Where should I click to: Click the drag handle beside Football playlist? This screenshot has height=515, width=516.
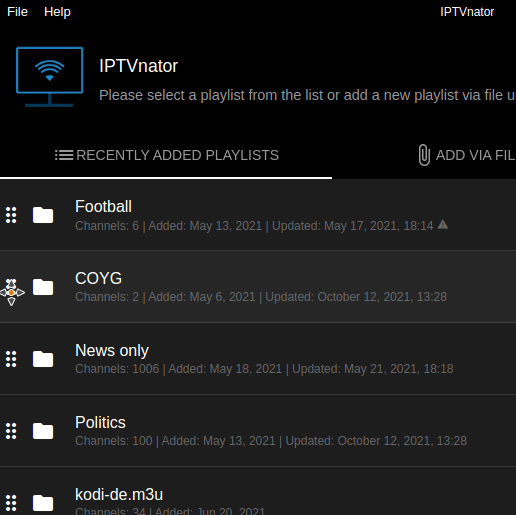click(x=11, y=215)
